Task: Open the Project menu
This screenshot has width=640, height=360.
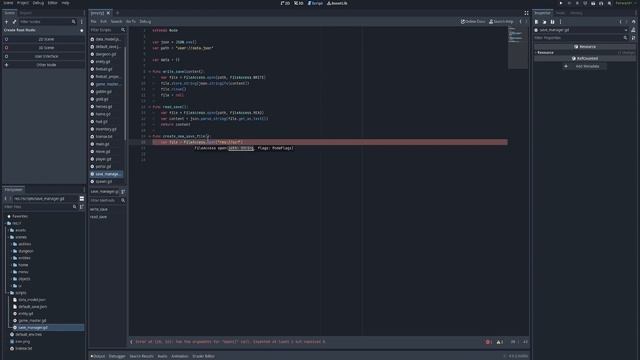Action: pos(23,3)
